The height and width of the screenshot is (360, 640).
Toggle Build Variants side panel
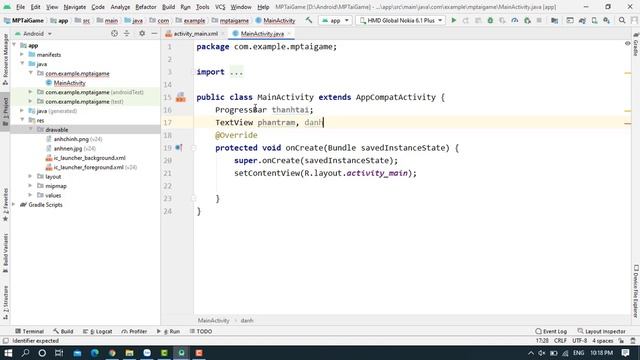(5, 253)
